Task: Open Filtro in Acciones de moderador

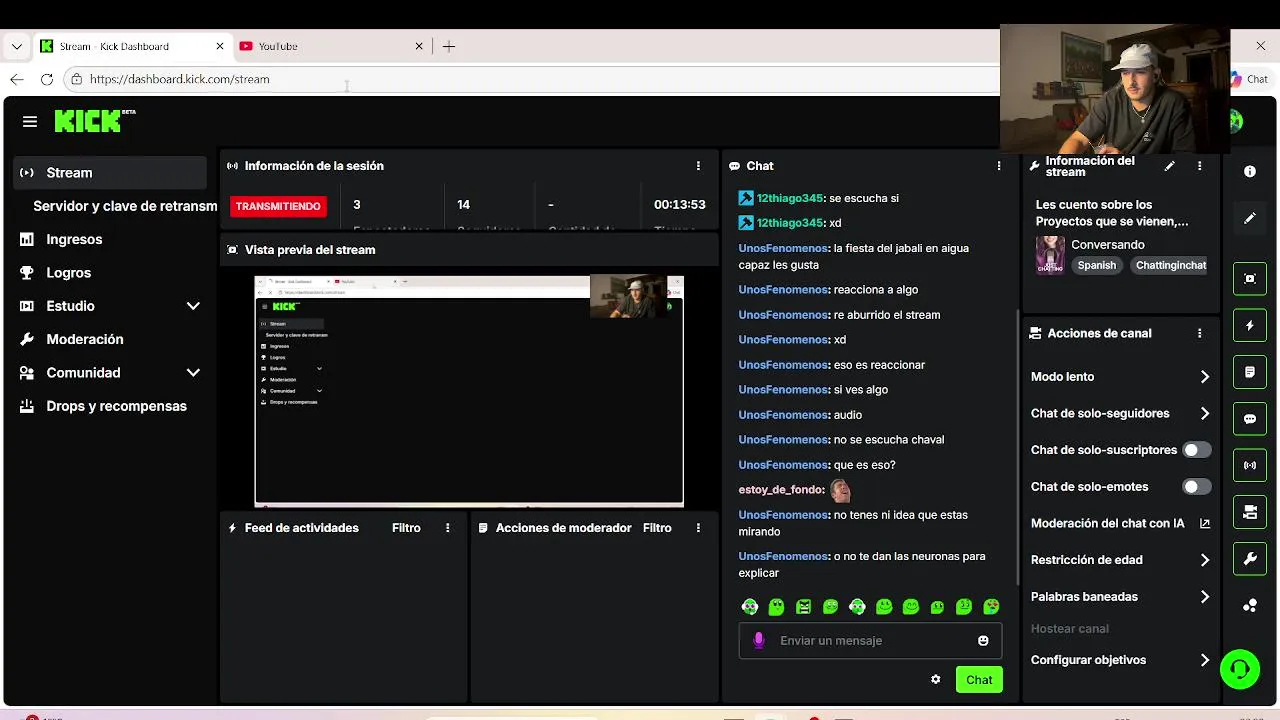Action: pyautogui.click(x=657, y=528)
